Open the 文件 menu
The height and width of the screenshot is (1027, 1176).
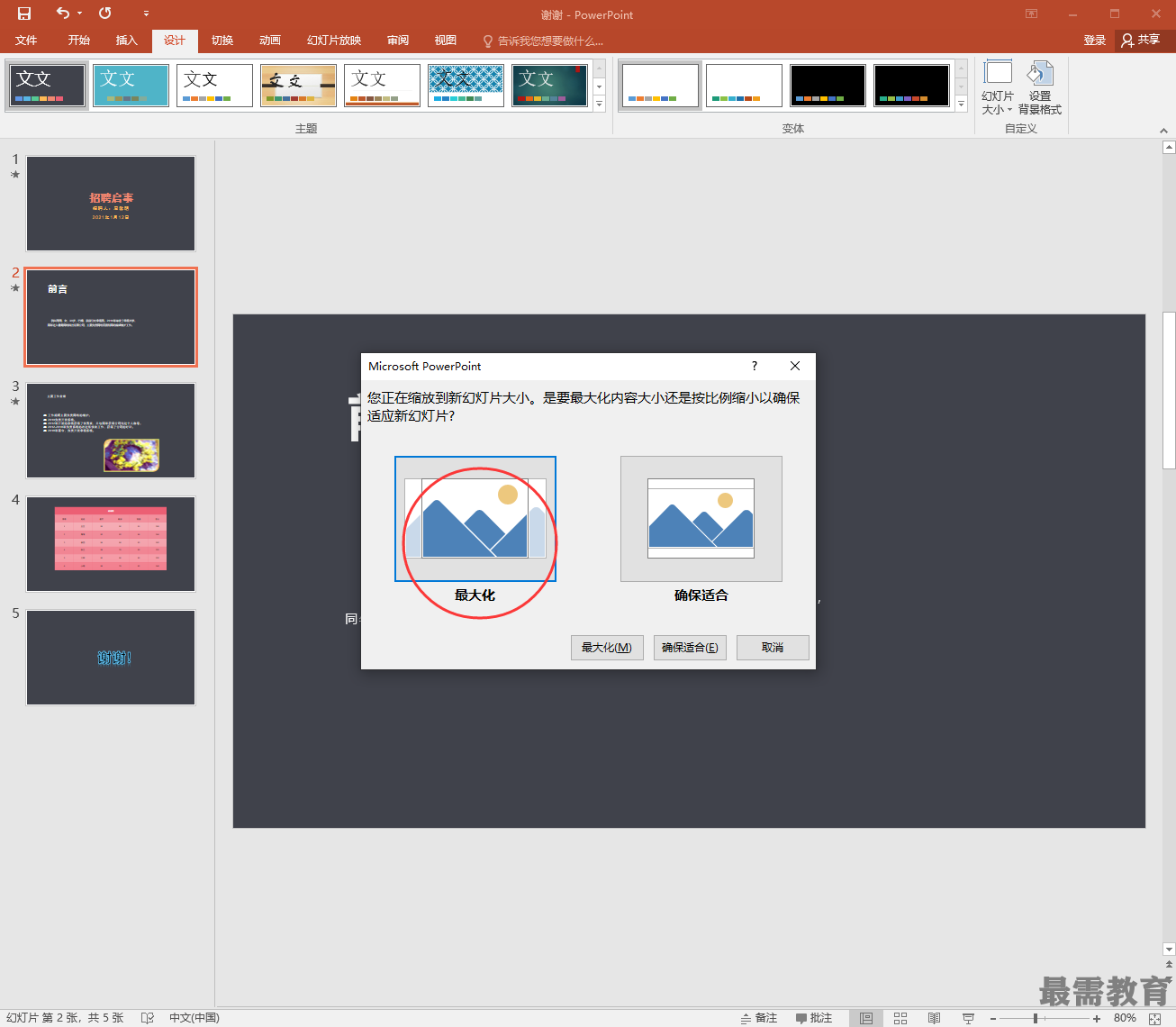(x=27, y=41)
